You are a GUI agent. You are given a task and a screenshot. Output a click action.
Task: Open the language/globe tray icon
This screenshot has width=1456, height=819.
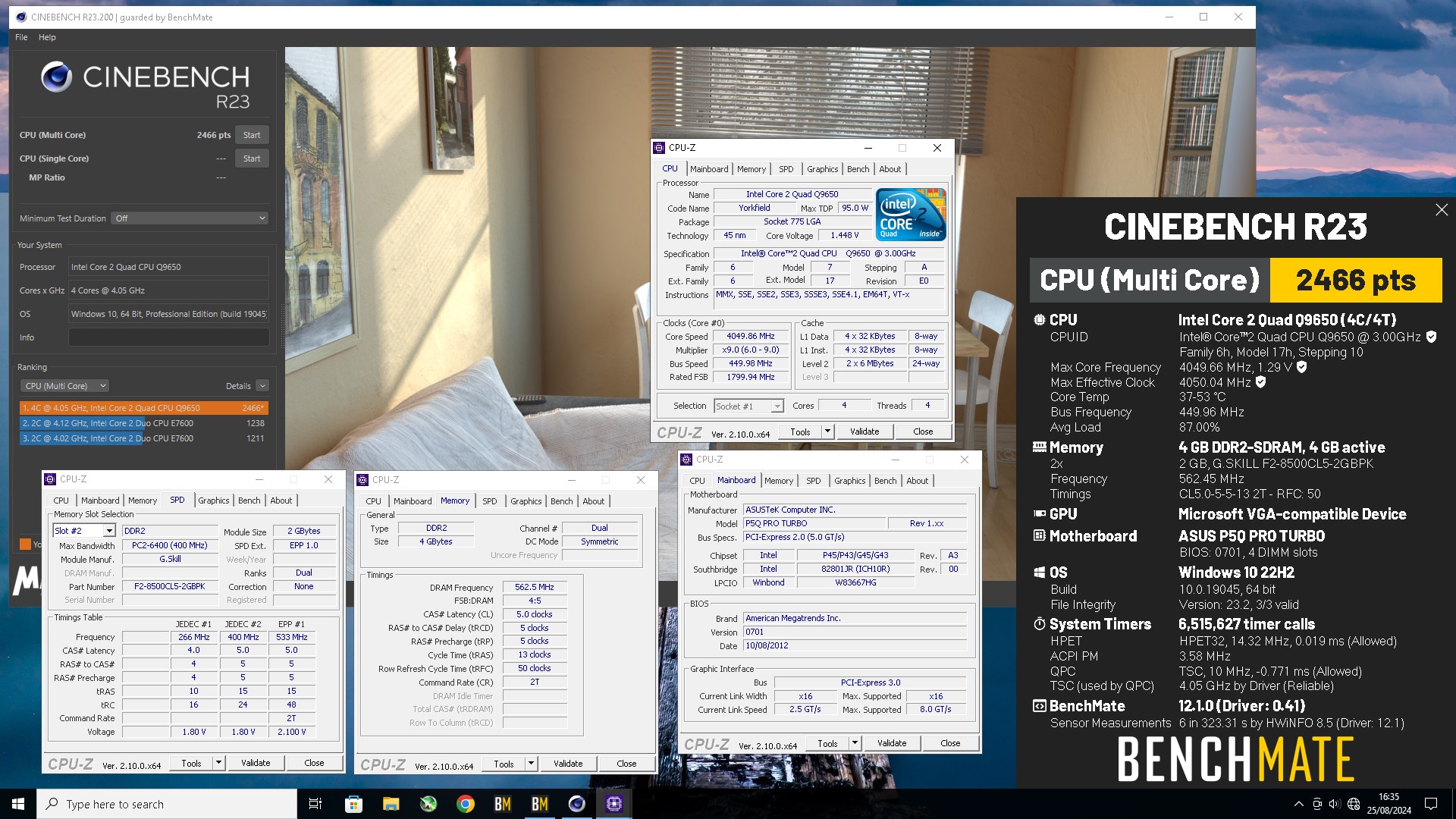tap(1354, 804)
